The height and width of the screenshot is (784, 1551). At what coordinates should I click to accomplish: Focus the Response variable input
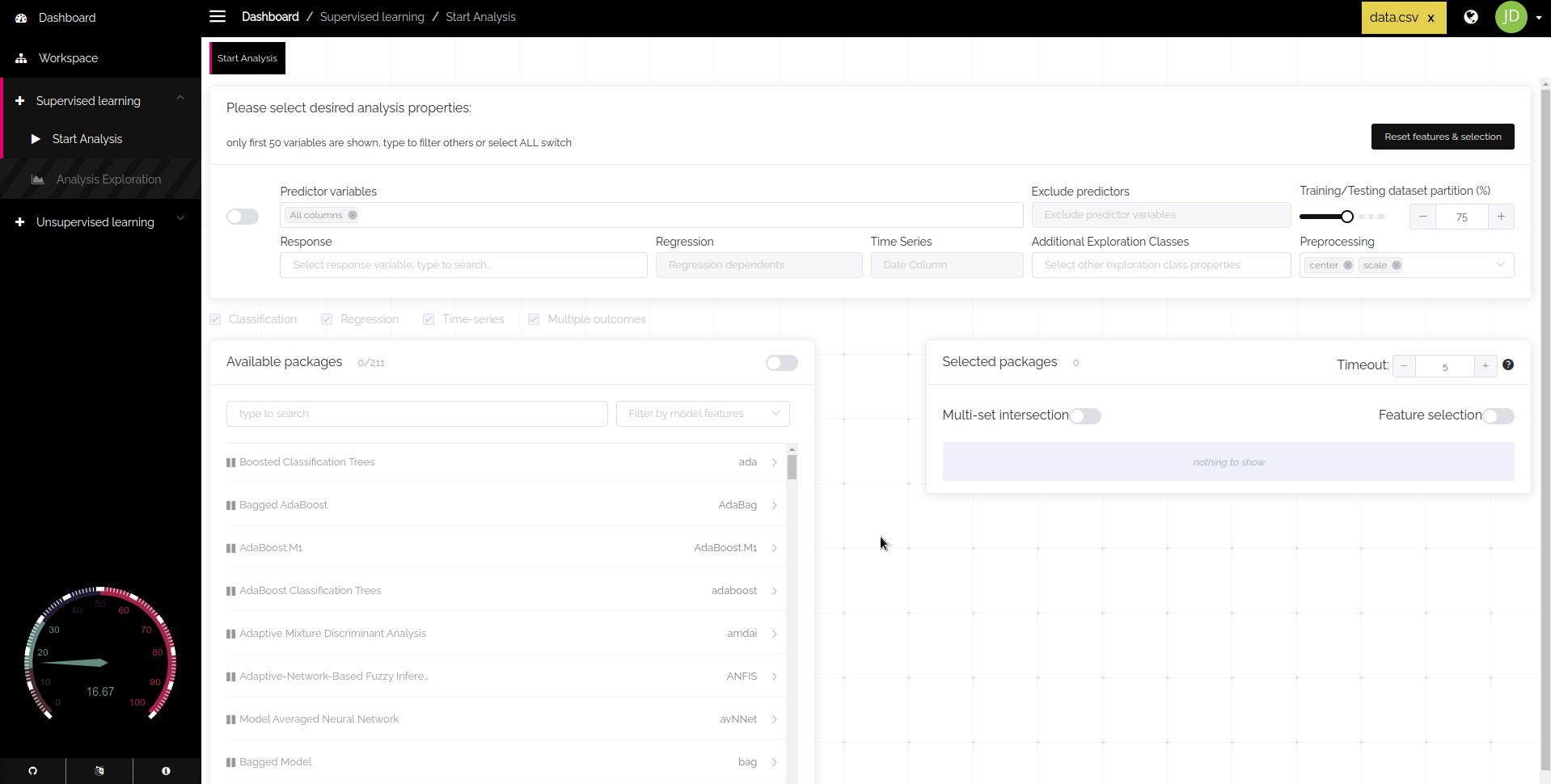coord(463,265)
